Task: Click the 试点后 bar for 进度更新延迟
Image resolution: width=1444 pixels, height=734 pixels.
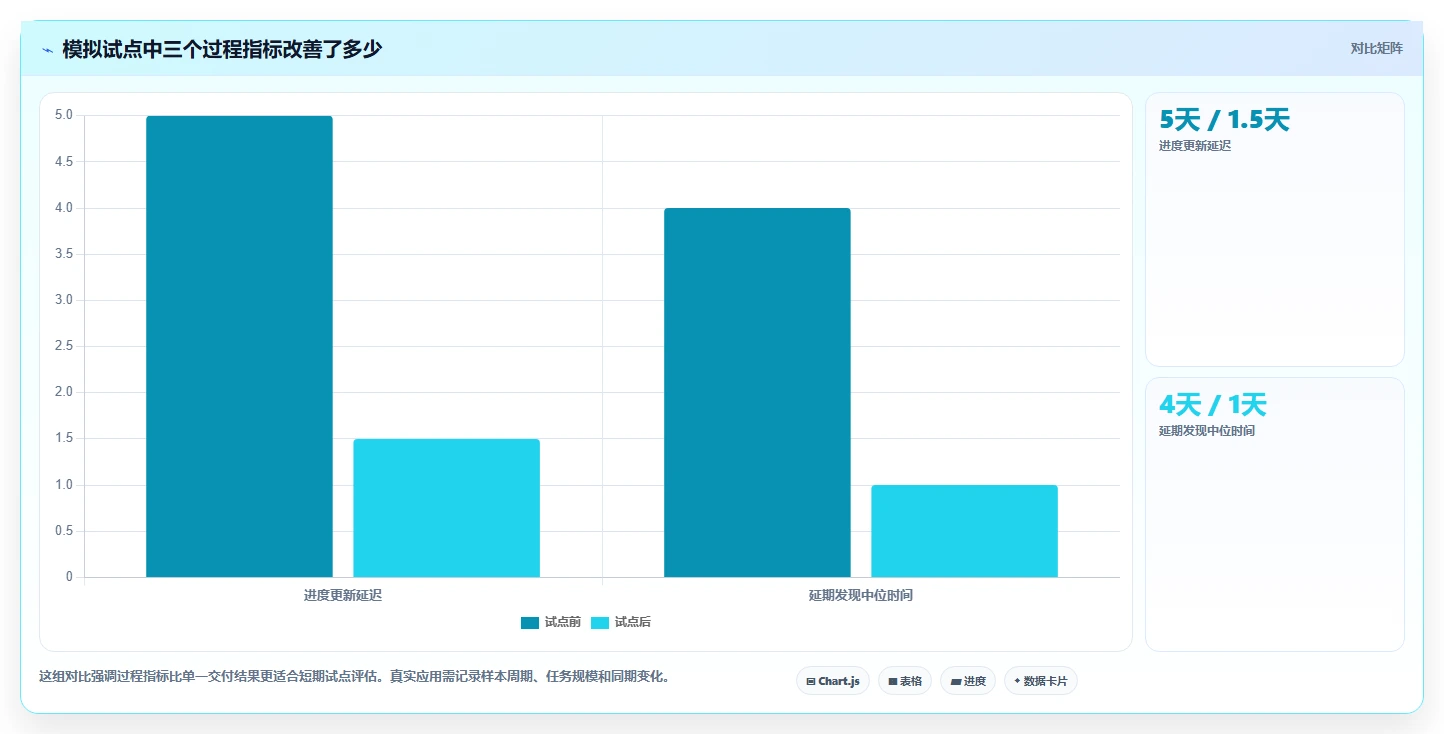Action: click(x=446, y=508)
